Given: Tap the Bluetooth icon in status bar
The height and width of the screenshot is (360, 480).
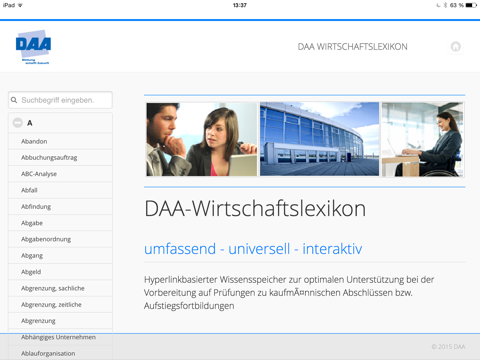Looking at the screenshot, I should pos(445,5).
